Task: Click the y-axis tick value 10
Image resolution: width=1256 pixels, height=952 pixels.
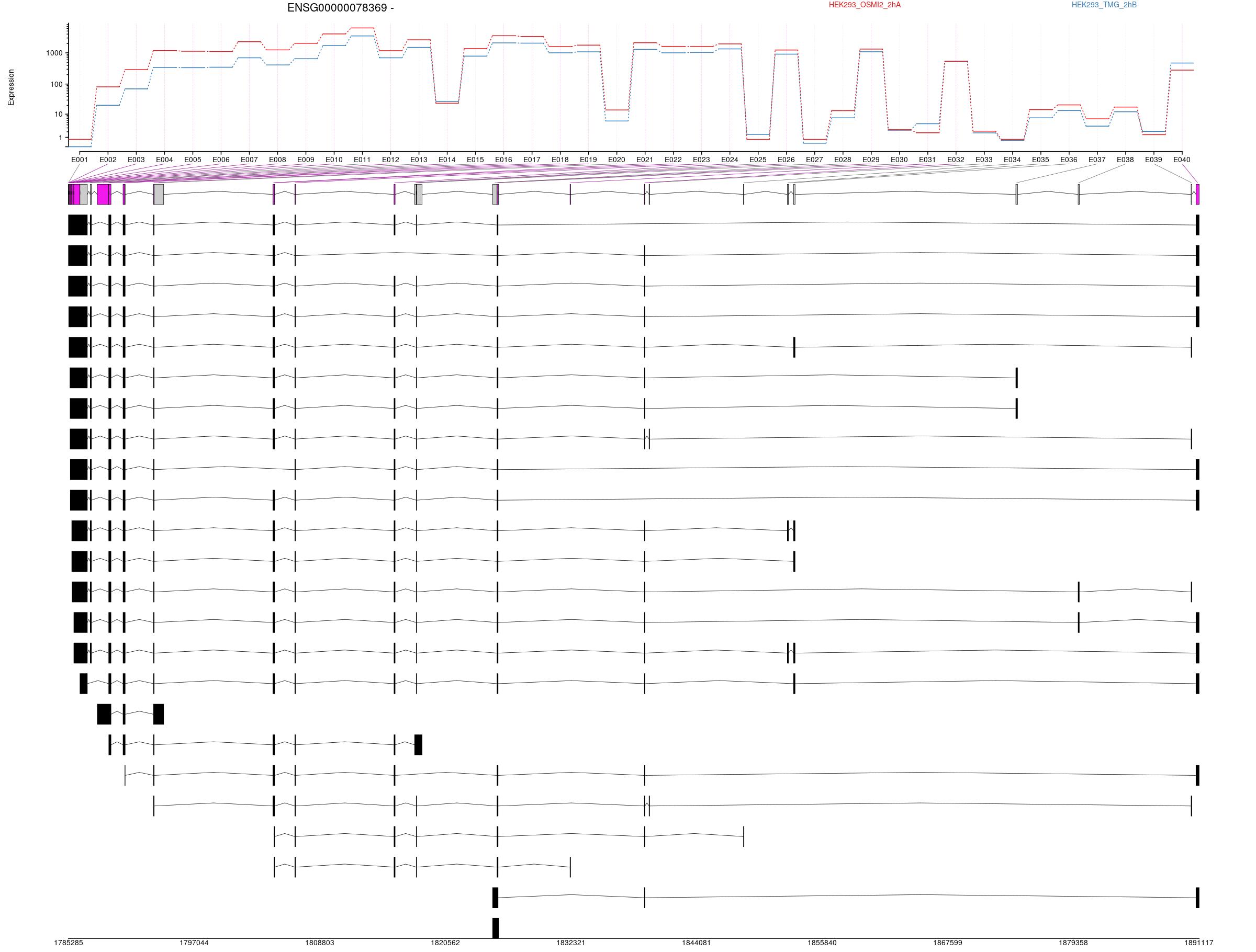Action: click(x=59, y=115)
